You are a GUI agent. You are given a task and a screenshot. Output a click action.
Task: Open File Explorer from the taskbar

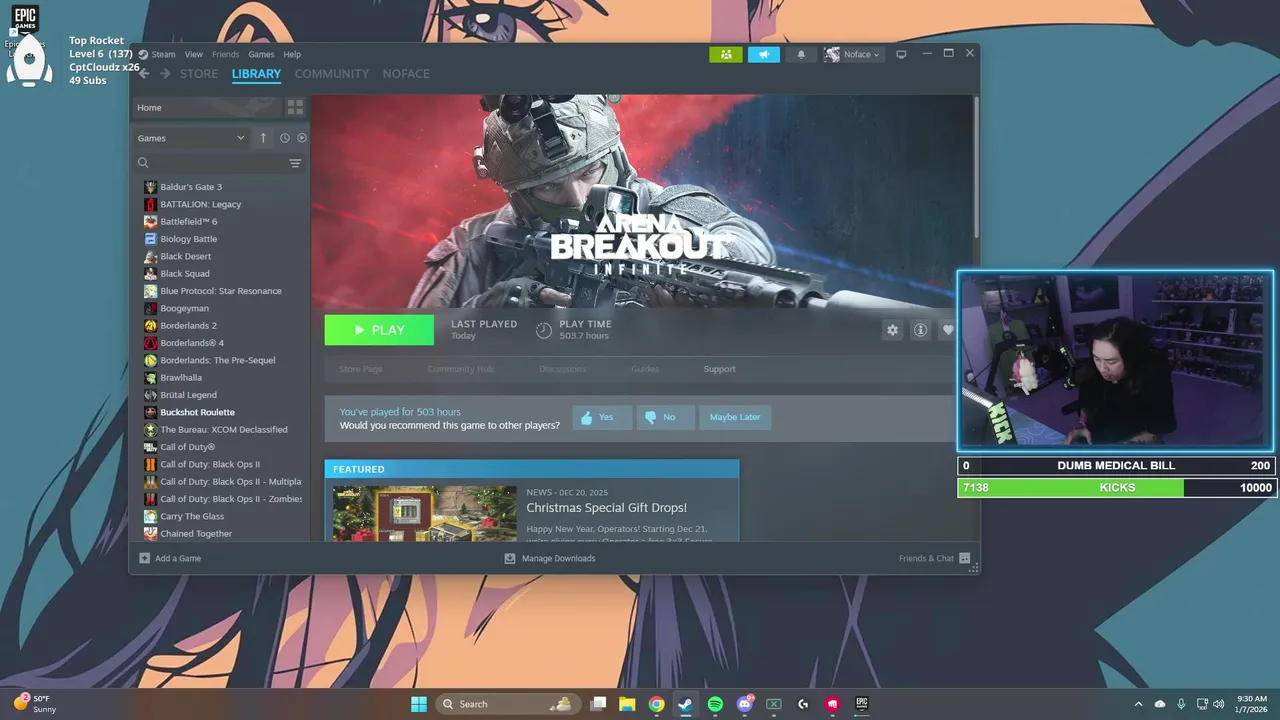tap(627, 704)
